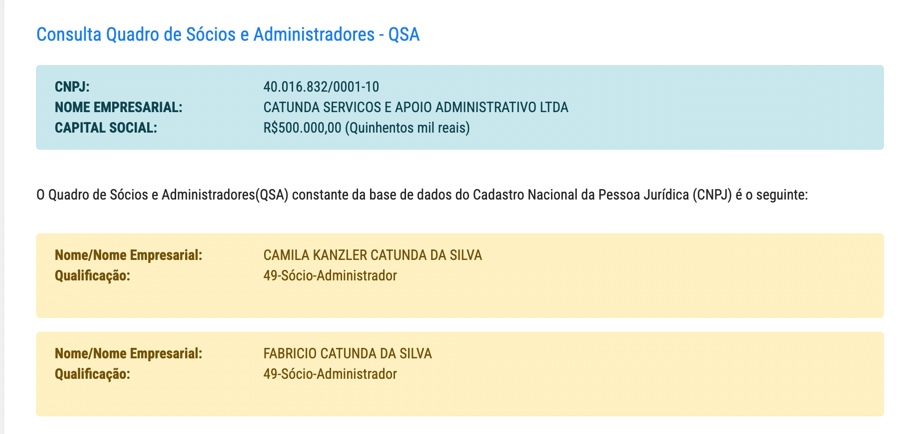Click Camila's 49-Sócio-Administrador qualification value
Viewport: 909px width, 434px height.
coord(330,276)
